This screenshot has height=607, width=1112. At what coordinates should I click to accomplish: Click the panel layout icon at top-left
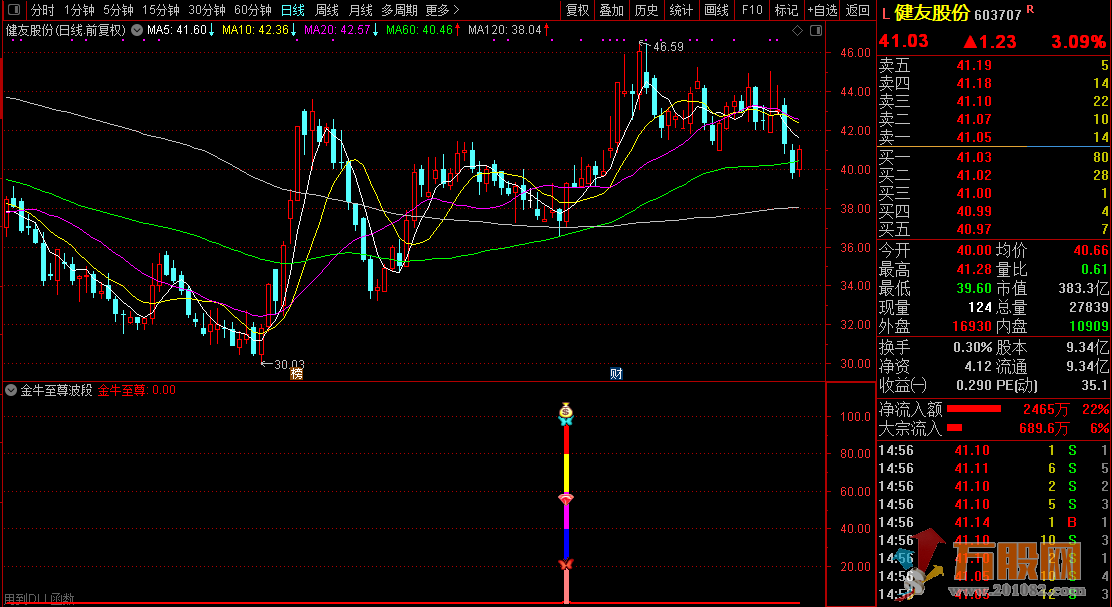pyautogui.click(x=15, y=10)
